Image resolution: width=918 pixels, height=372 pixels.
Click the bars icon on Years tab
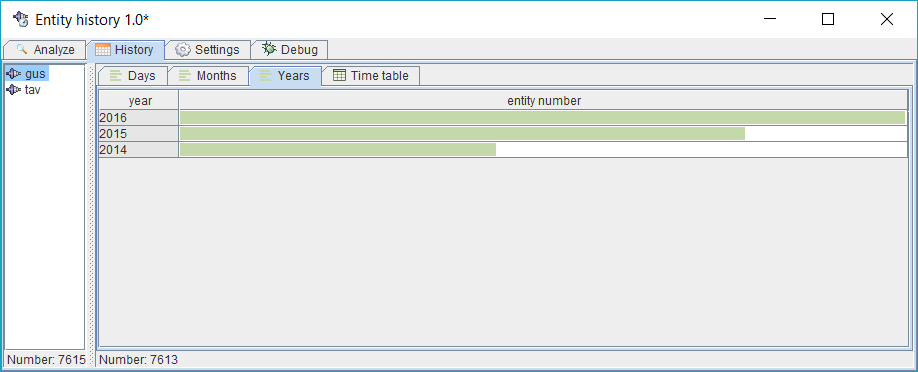[x=266, y=76]
